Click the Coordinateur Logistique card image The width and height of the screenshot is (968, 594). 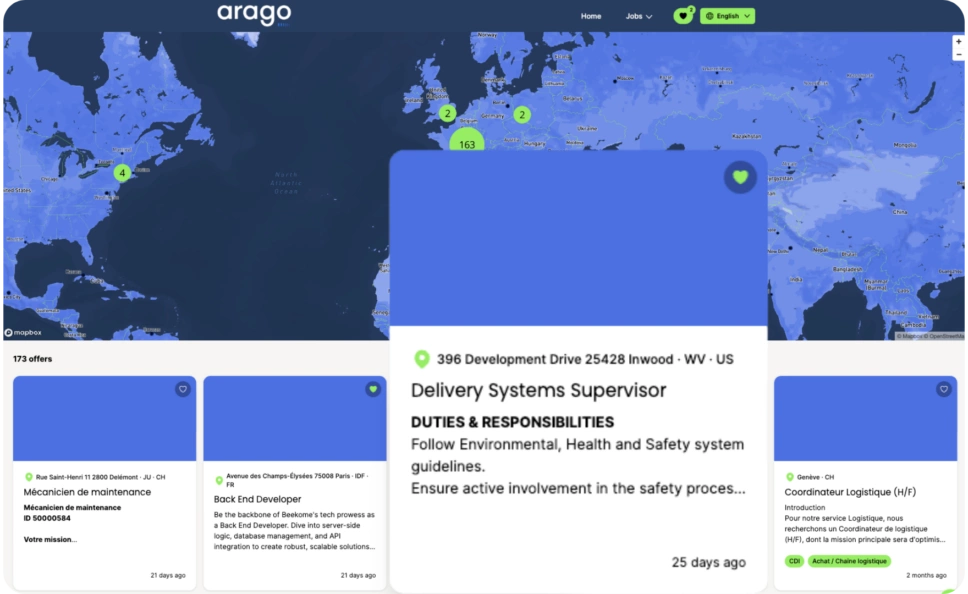pyautogui.click(x=866, y=419)
